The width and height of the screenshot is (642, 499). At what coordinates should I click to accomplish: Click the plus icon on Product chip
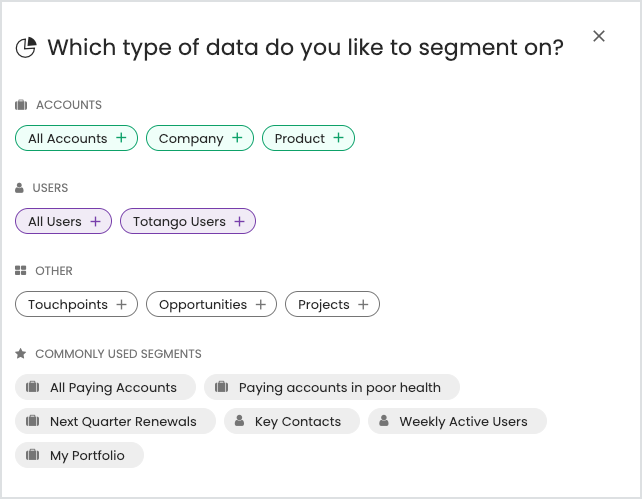click(x=339, y=138)
